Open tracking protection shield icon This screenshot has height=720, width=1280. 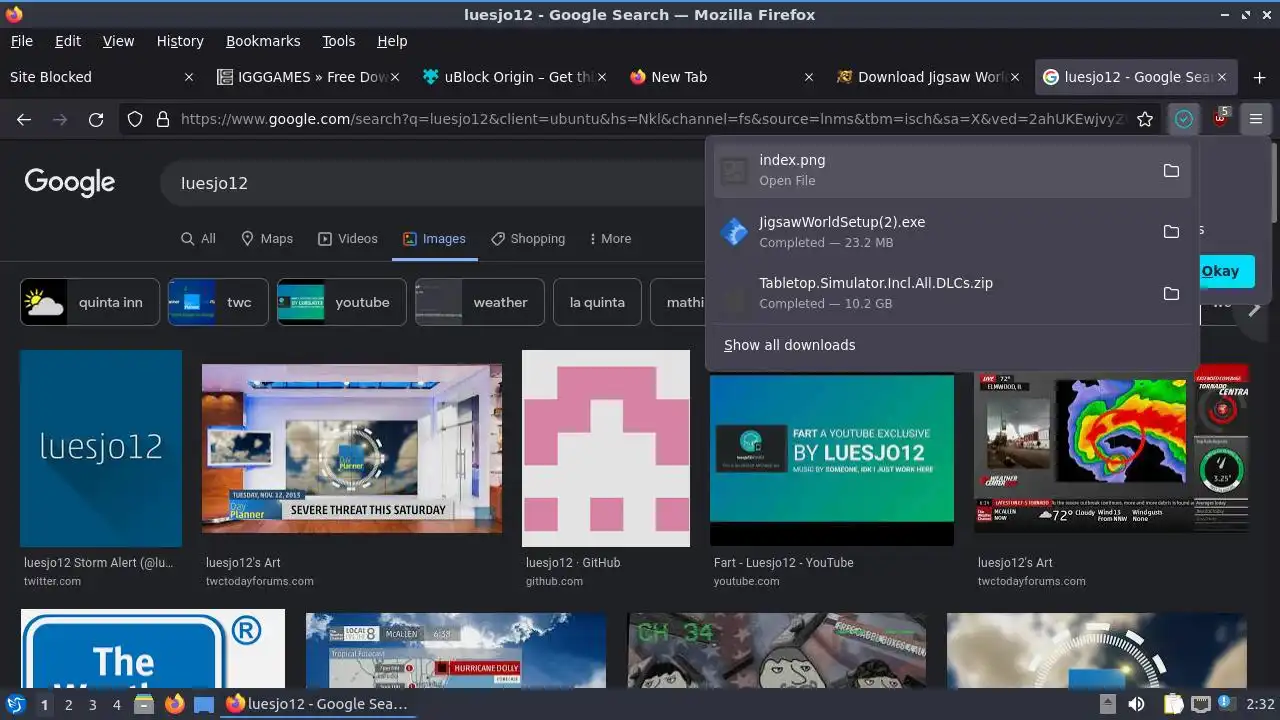click(135, 119)
